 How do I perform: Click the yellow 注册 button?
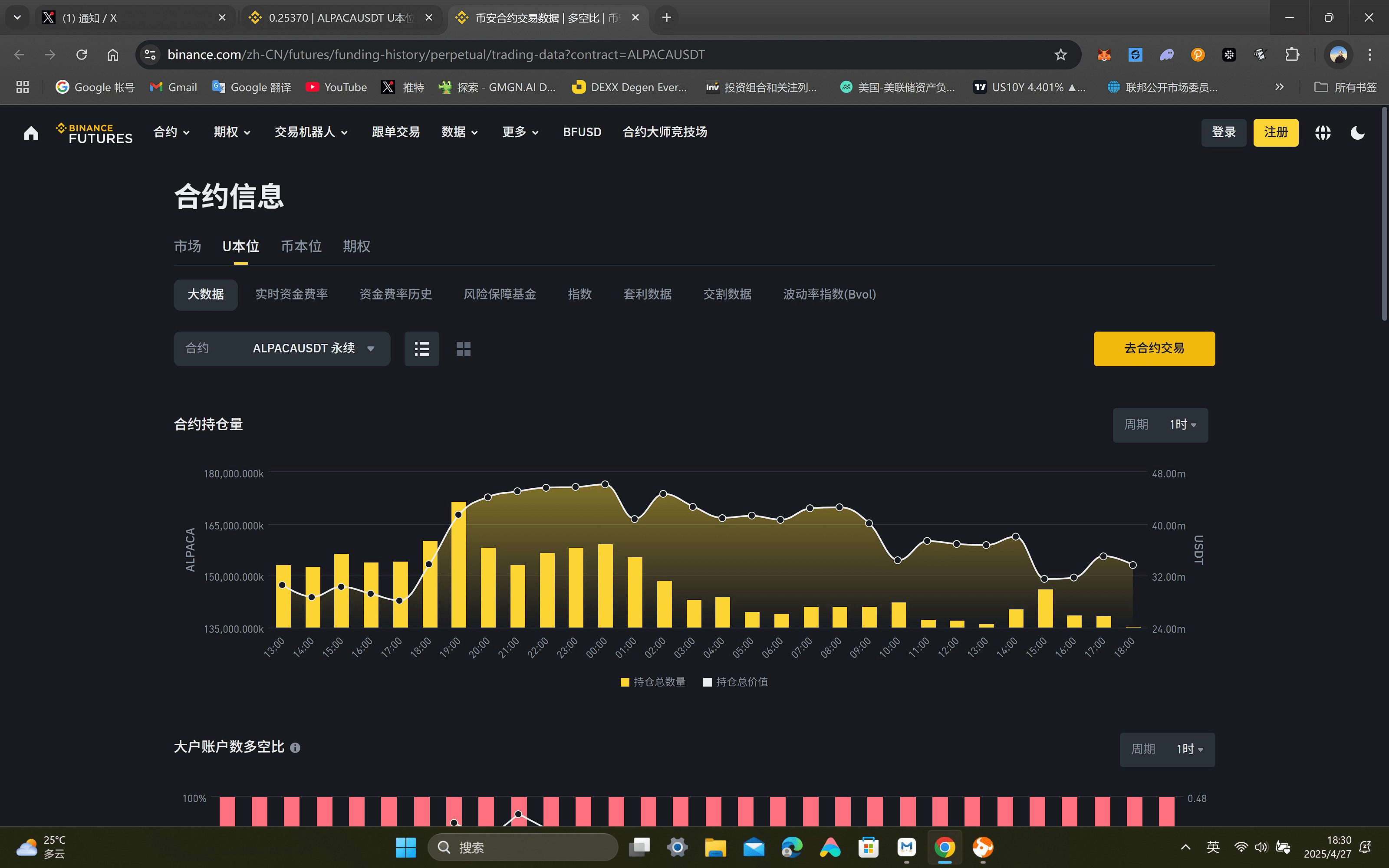pos(1275,133)
